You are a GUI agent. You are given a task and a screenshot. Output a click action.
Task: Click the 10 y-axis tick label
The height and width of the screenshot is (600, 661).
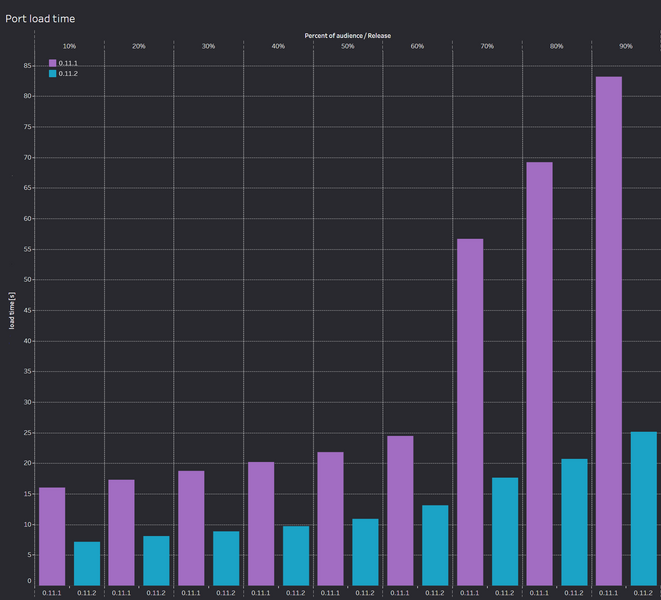point(27,525)
